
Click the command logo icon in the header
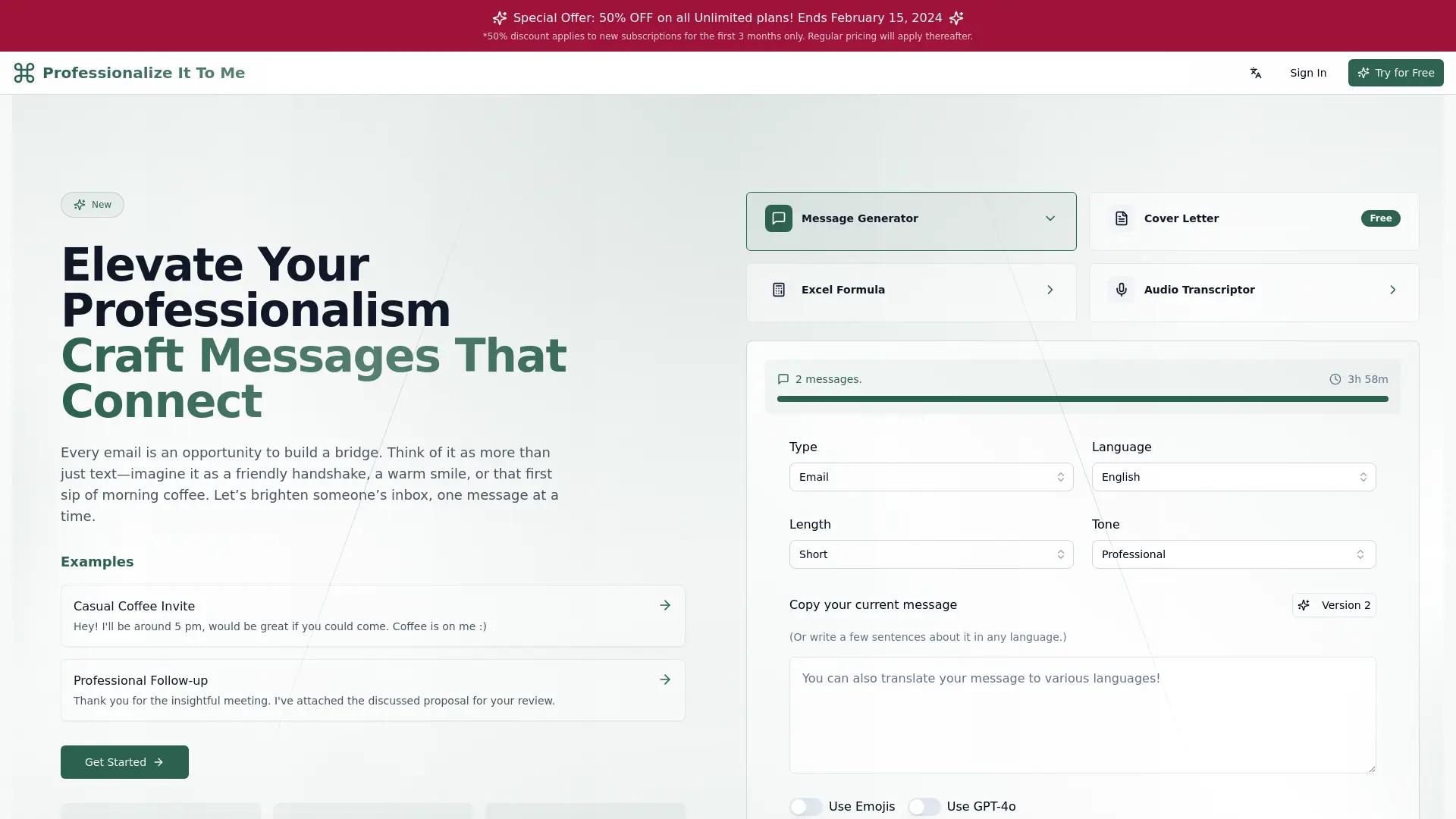(x=24, y=73)
